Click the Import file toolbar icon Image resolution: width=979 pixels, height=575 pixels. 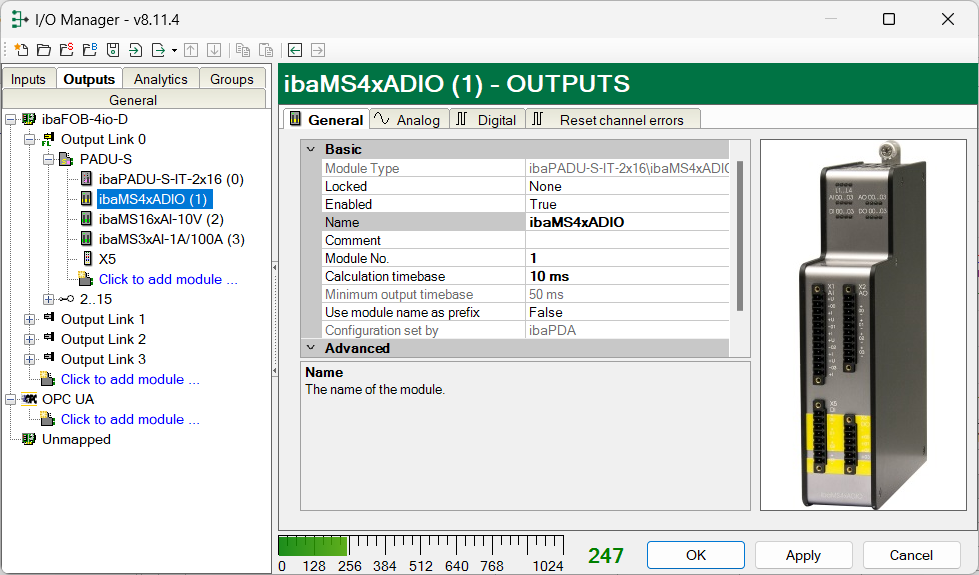tap(136, 50)
